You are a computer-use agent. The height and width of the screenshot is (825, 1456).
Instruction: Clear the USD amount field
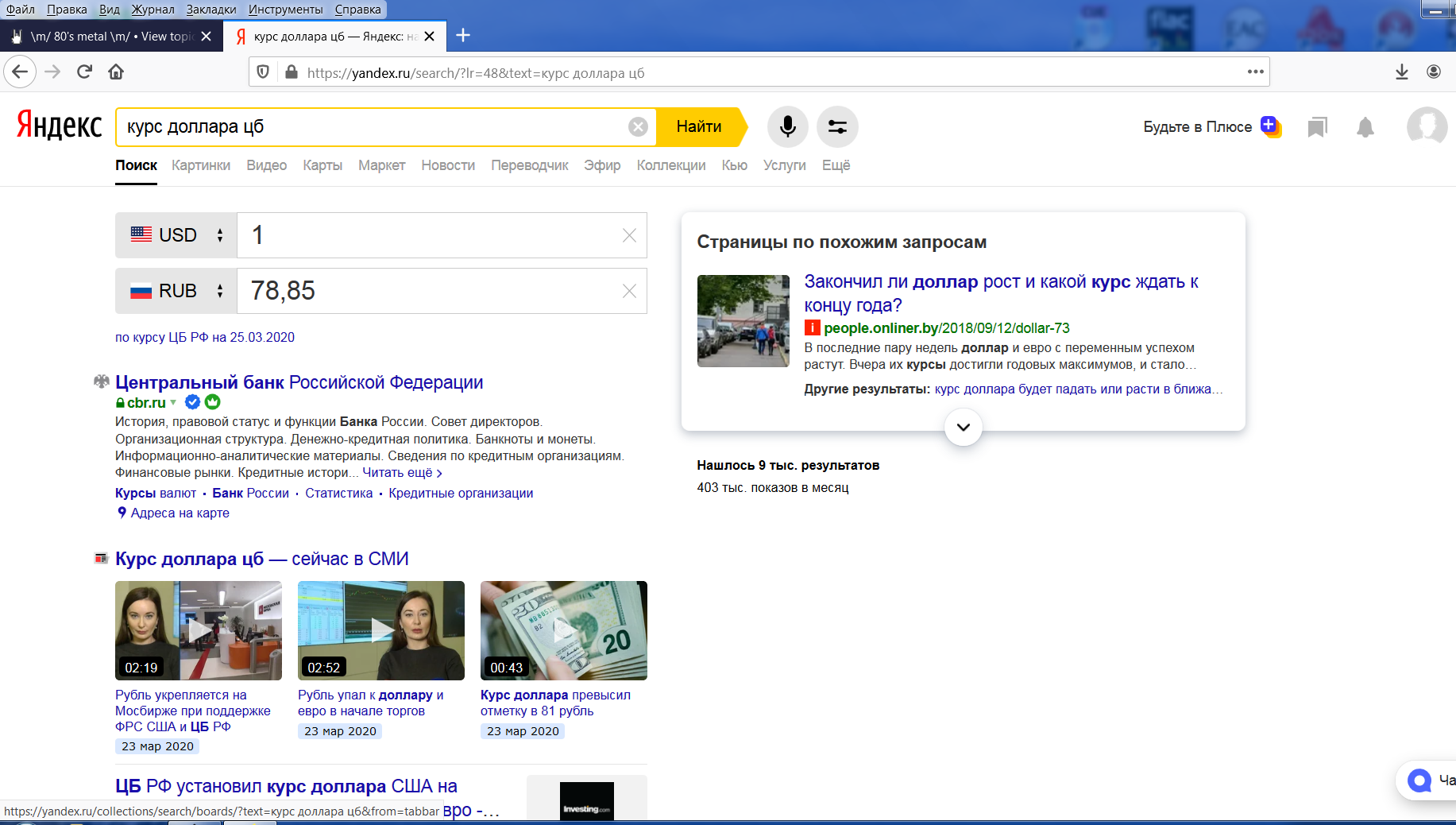(629, 235)
